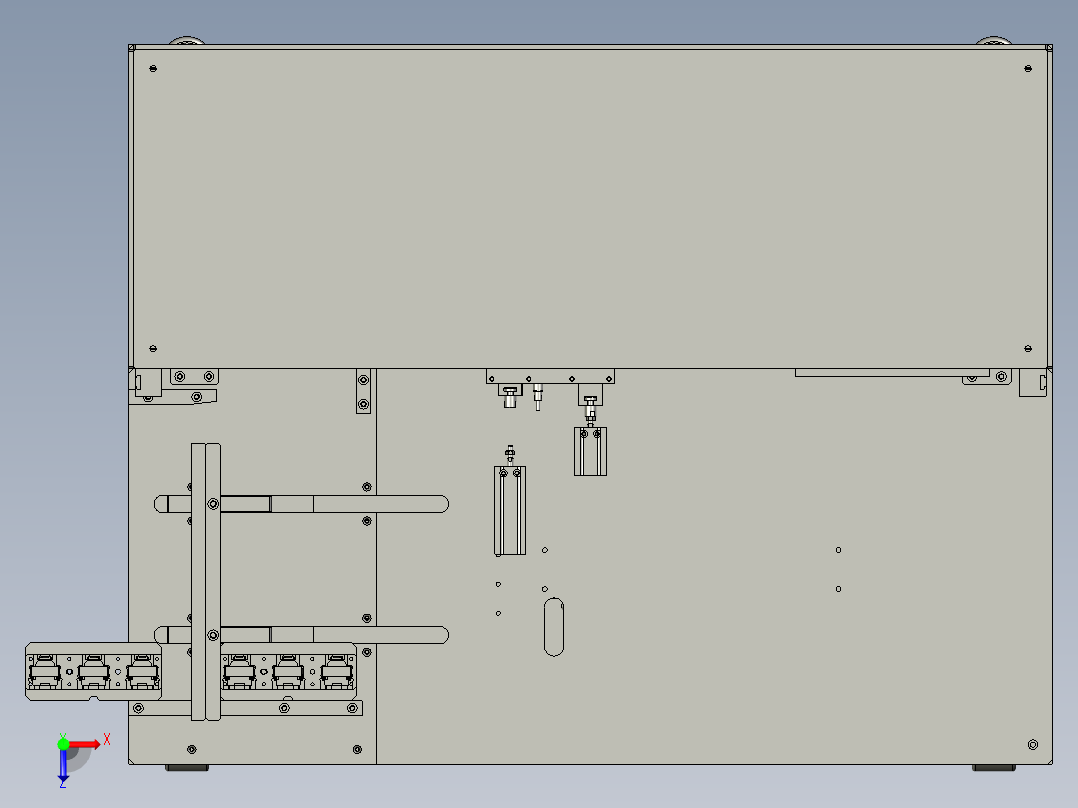The image size is (1078, 808).
Task: Click the green Y axis dot of the triad
Action: click(63, 744)
